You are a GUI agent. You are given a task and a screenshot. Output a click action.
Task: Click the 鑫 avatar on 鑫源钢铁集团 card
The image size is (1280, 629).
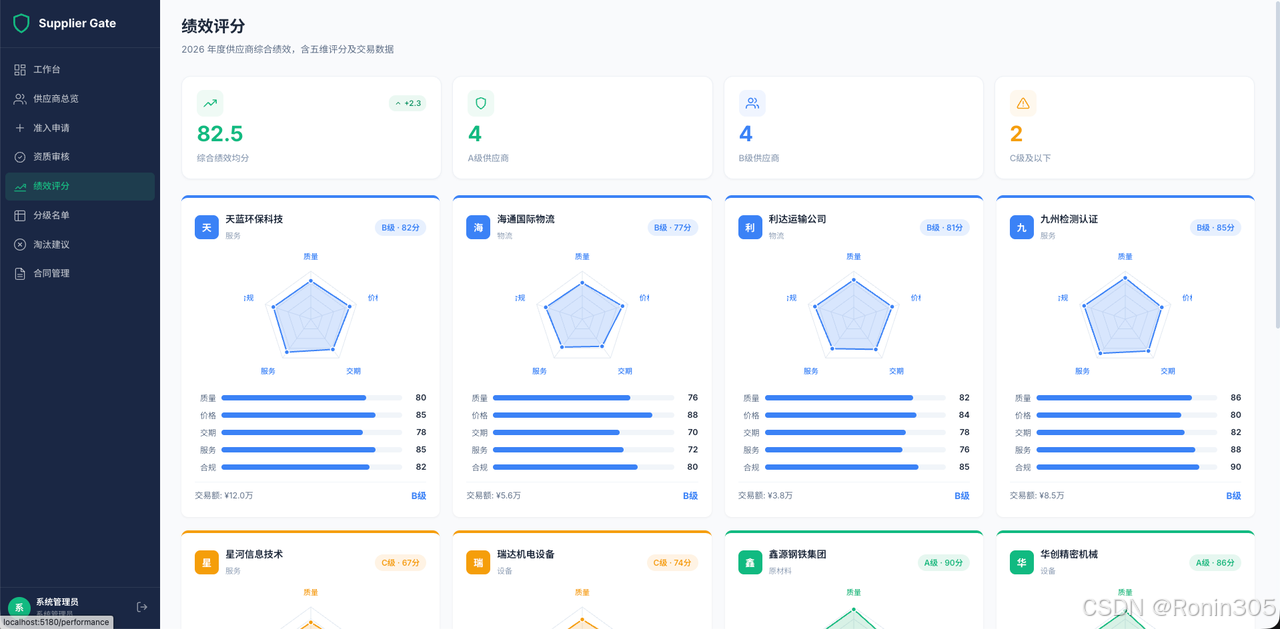click(750, 563)
